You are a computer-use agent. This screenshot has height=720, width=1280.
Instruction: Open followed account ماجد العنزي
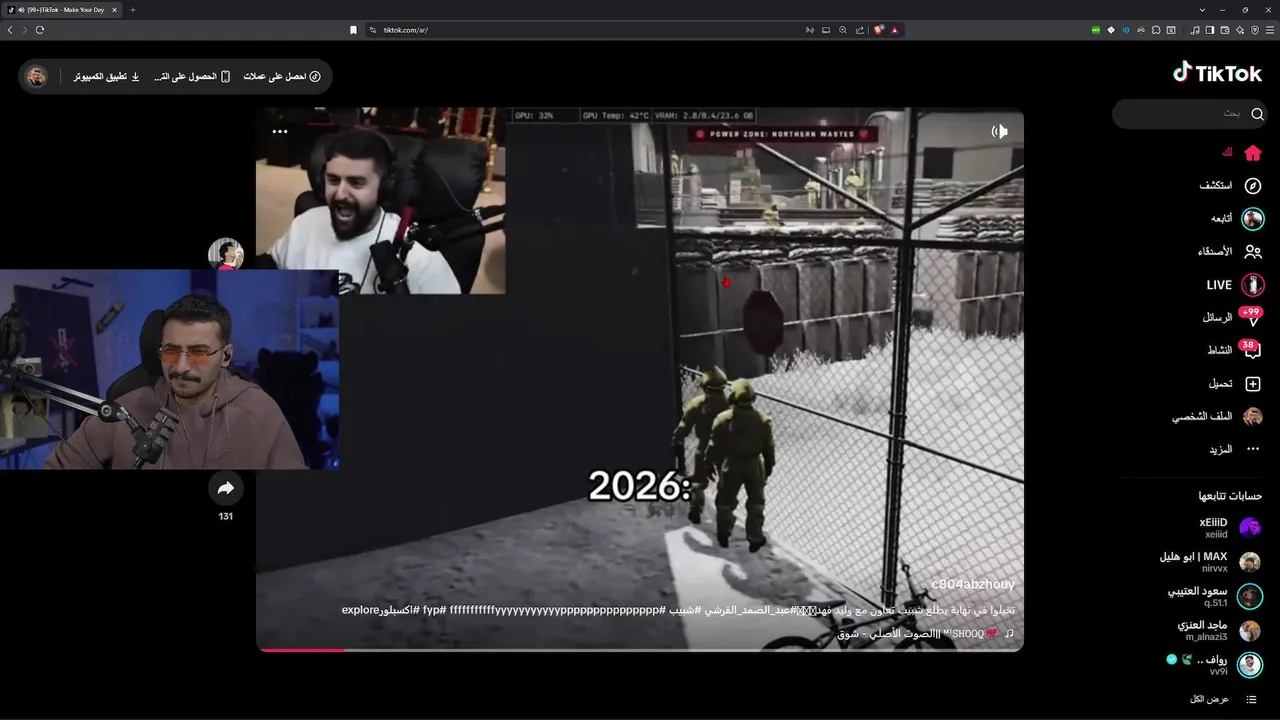(x=1220, y=630)
